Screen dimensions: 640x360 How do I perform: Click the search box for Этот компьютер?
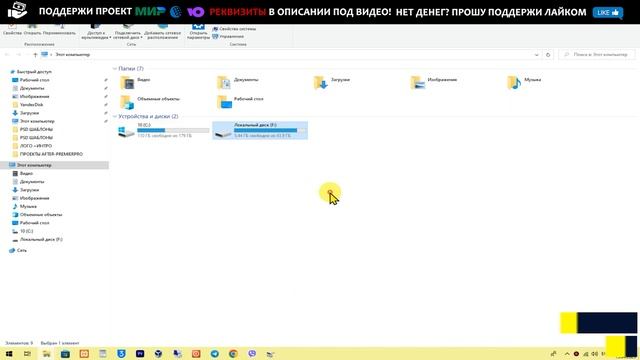click(x=597, y=54)
